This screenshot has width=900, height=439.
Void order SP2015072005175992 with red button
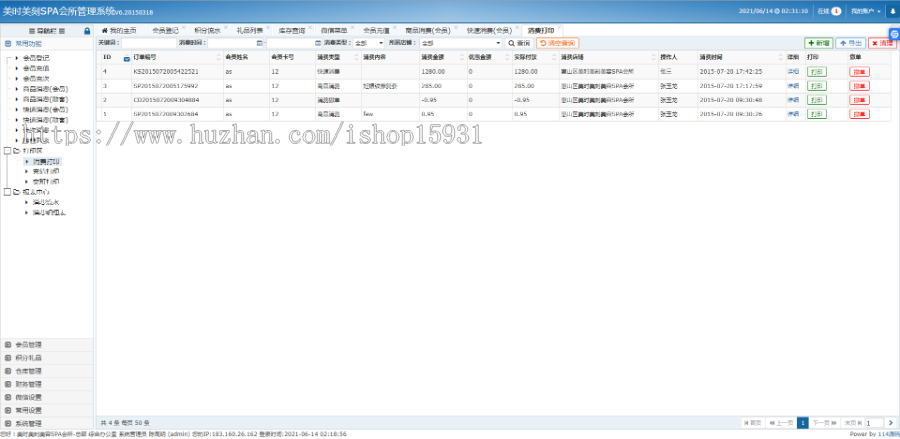click(x=859, y=86)
